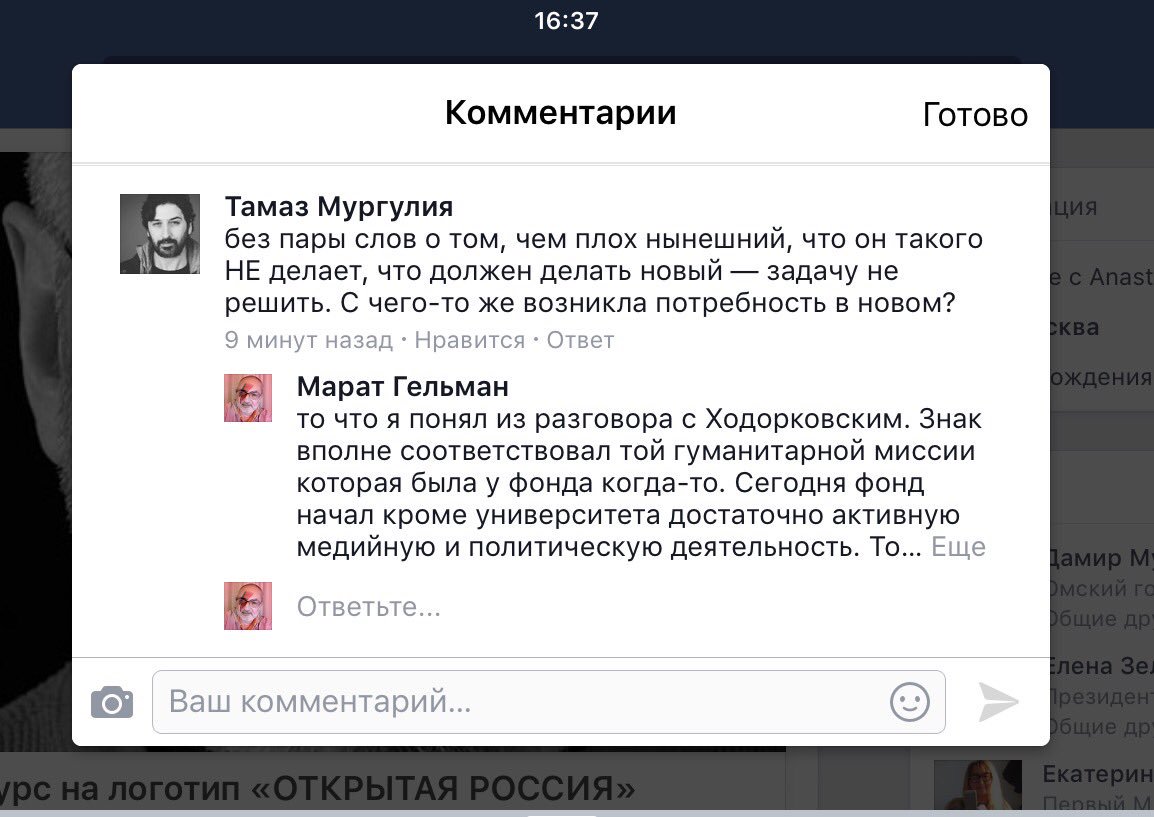Image resolution: width=1154 pixels, height=817 pixels.
Task: Open Тамаз Мургулия's profile photo
Action: click(160, 234)
